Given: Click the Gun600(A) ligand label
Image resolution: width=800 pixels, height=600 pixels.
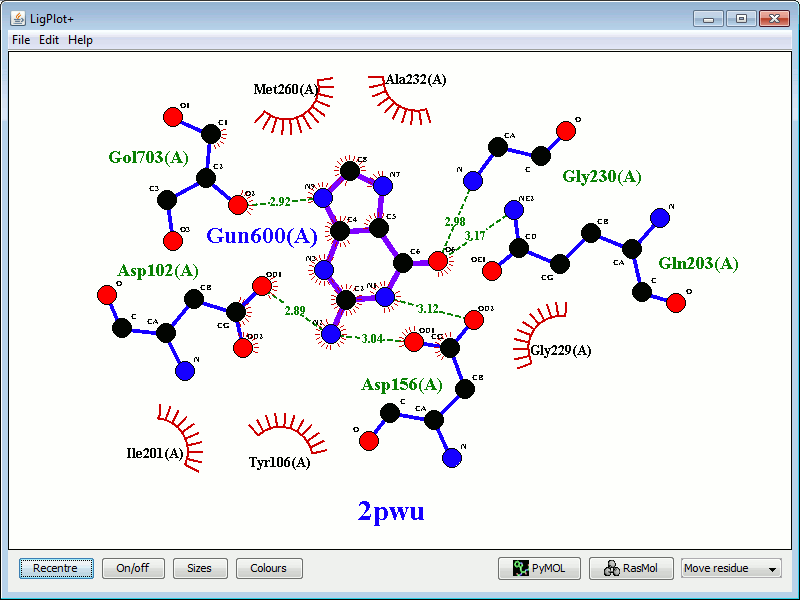Looking at the screenshot, I should pyautogui.click(x=261, y=236).
